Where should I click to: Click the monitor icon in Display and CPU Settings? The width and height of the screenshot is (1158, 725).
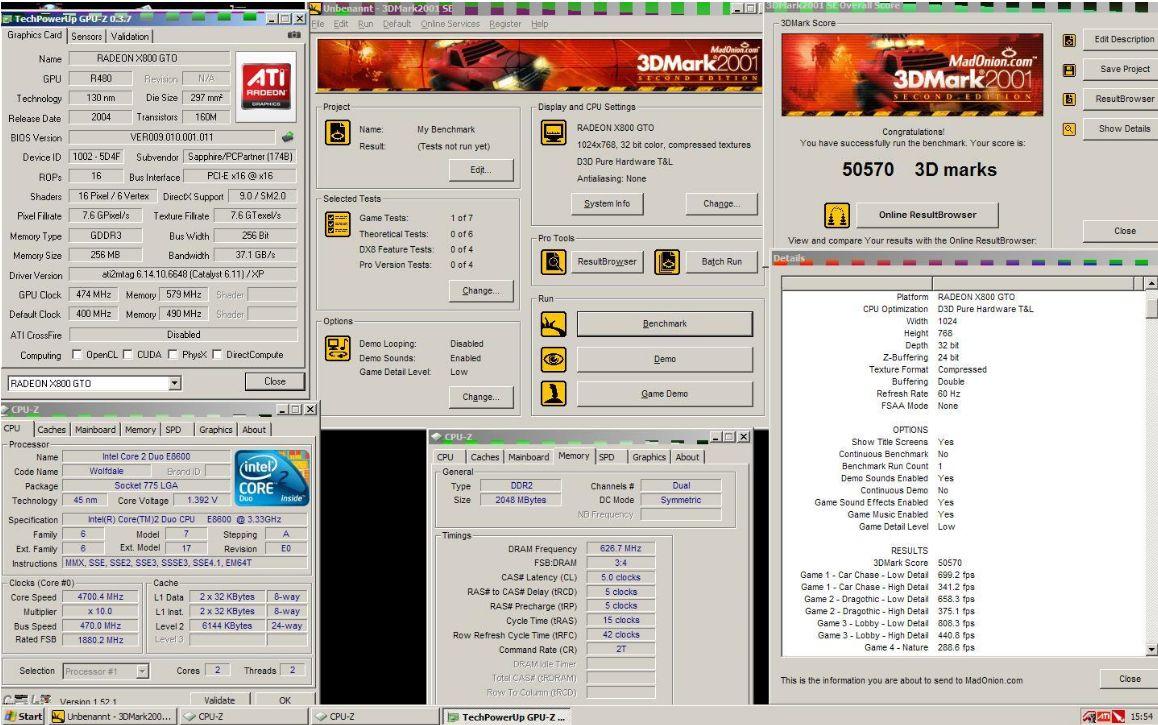coord(553,133)
